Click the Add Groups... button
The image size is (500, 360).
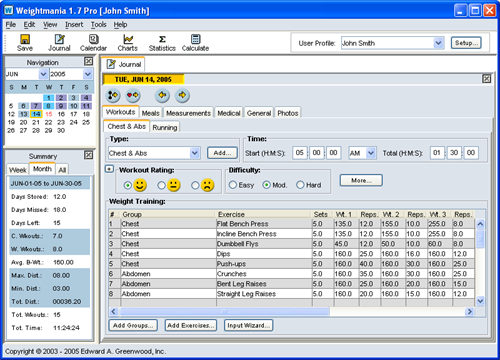(x=133, y=325)
